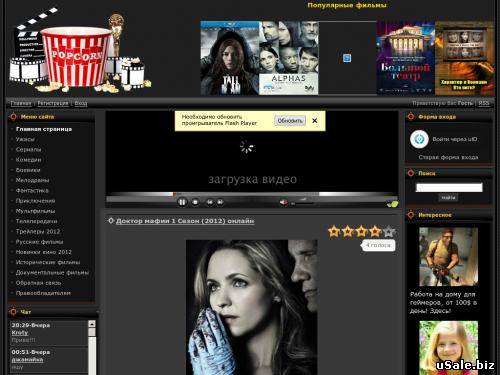Open Войти через uID login
The width and height of the screenshot is (500, 375).
(x=455, y=139)
